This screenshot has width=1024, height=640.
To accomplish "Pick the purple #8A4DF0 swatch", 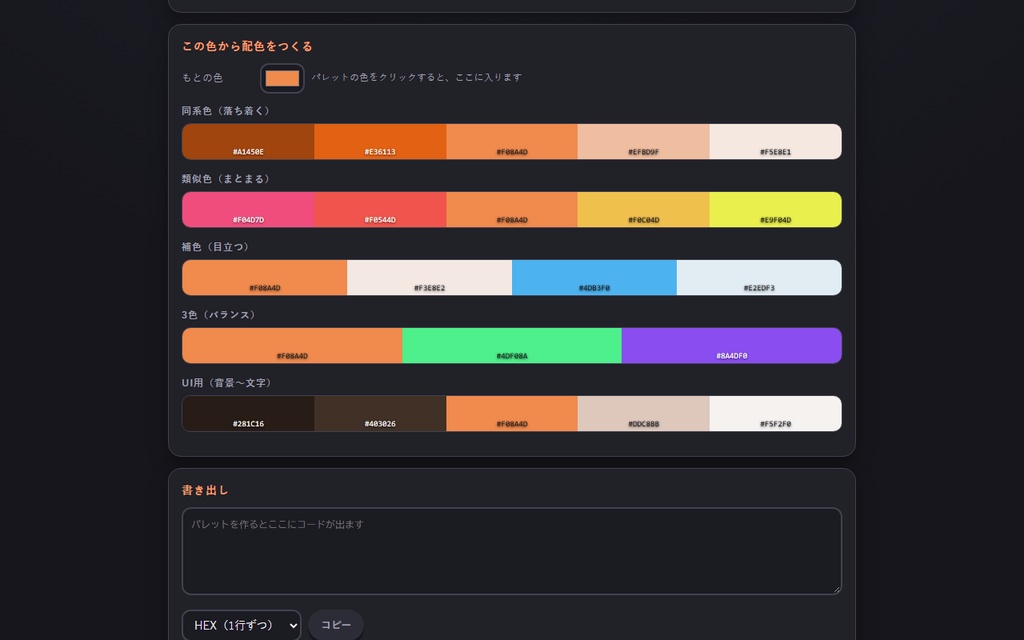I will pyautogui.click(x=732, y=345).
